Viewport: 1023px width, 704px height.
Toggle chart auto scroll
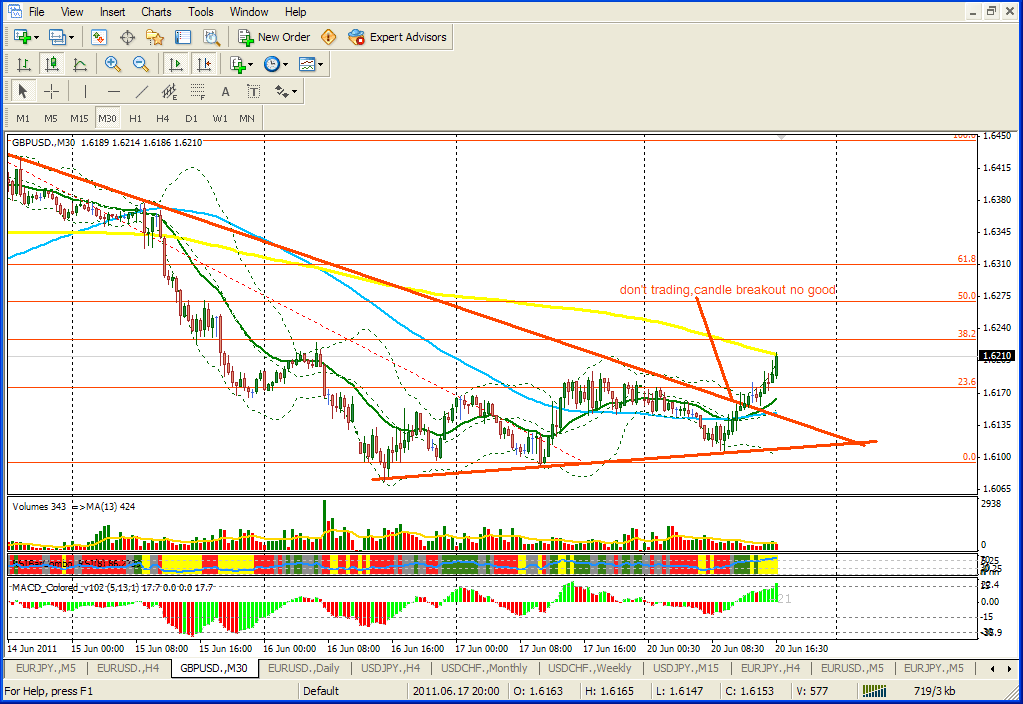tap(176, 64)
